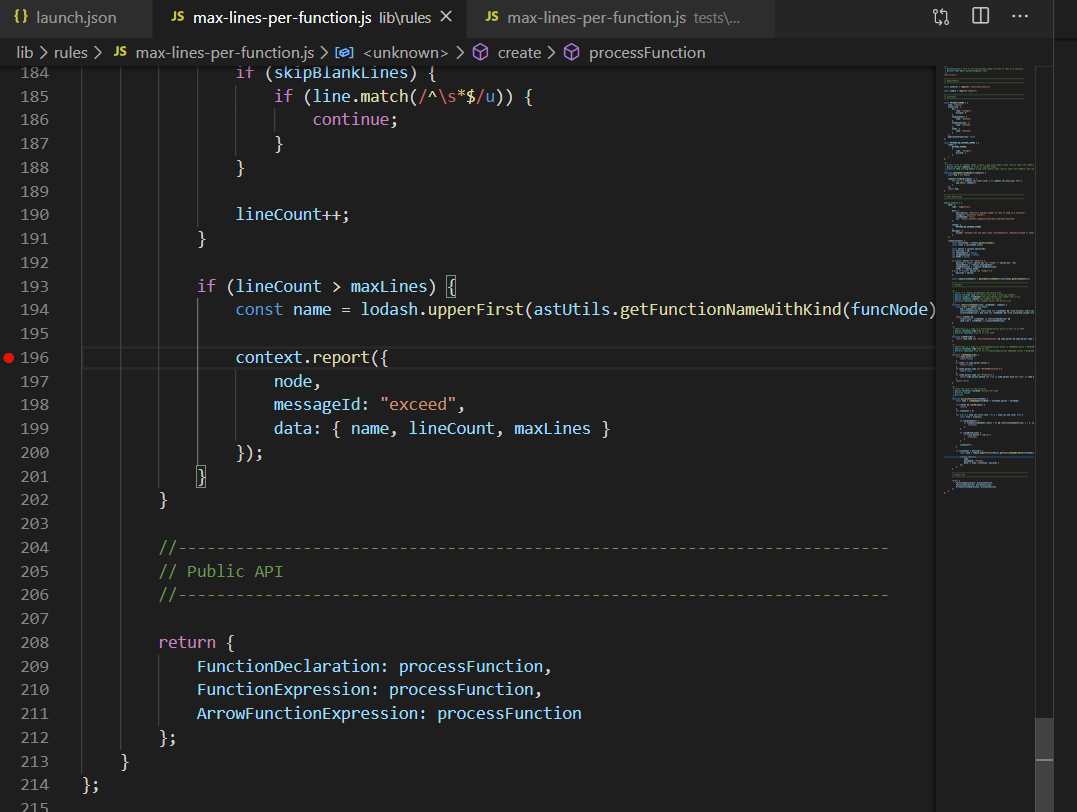Click the minimap code overview
Image resolution: width=1077 pixels, height=812 pixels.
[988, 280]
